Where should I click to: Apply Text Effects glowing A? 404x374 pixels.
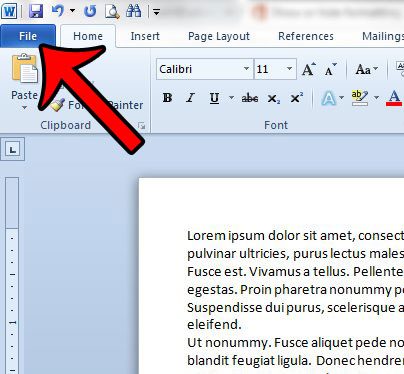point(329,98)
